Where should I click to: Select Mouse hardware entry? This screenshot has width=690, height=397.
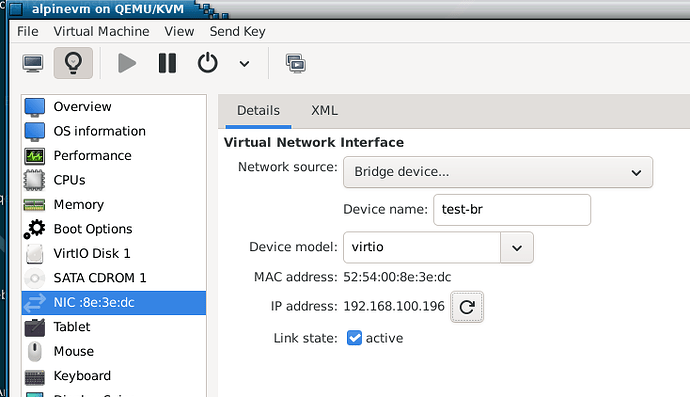[x=114, y=351]
